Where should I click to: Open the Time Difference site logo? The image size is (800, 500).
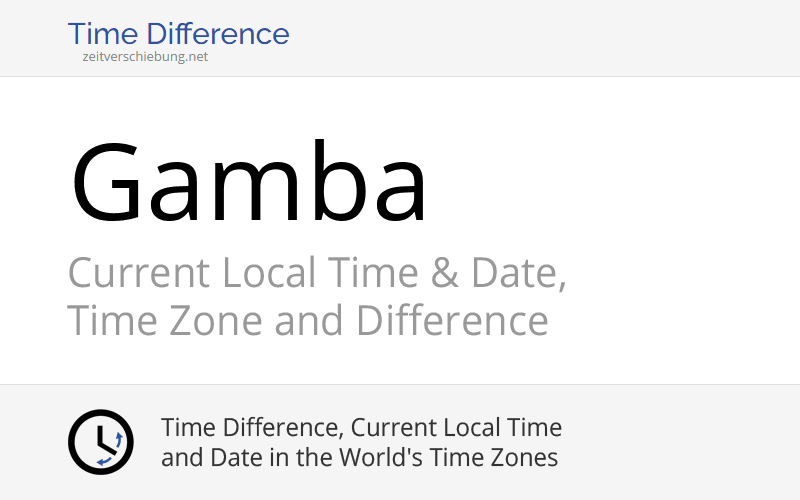(178, 34)
